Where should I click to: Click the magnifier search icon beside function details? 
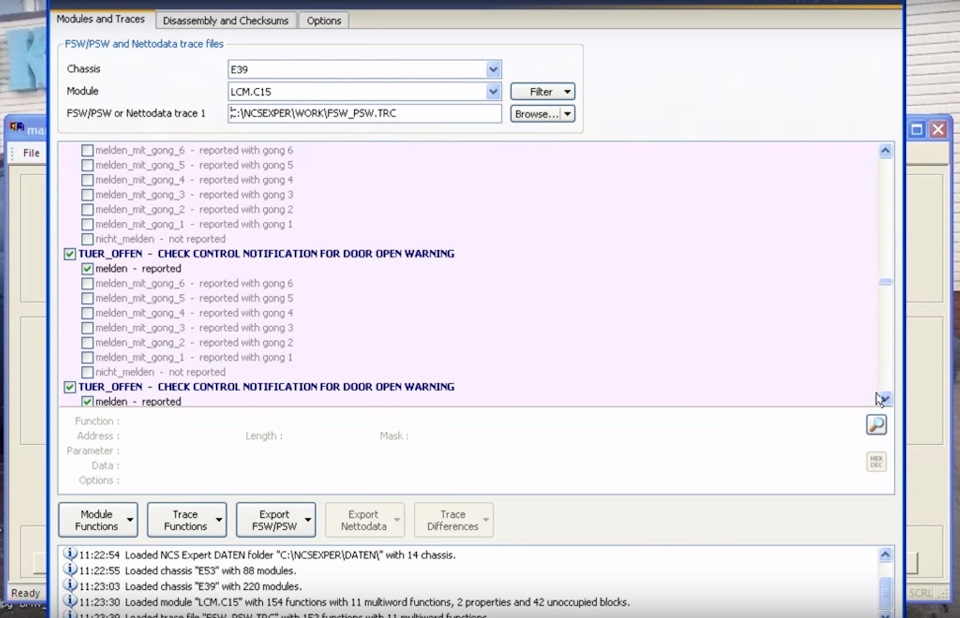coord(876,424)
